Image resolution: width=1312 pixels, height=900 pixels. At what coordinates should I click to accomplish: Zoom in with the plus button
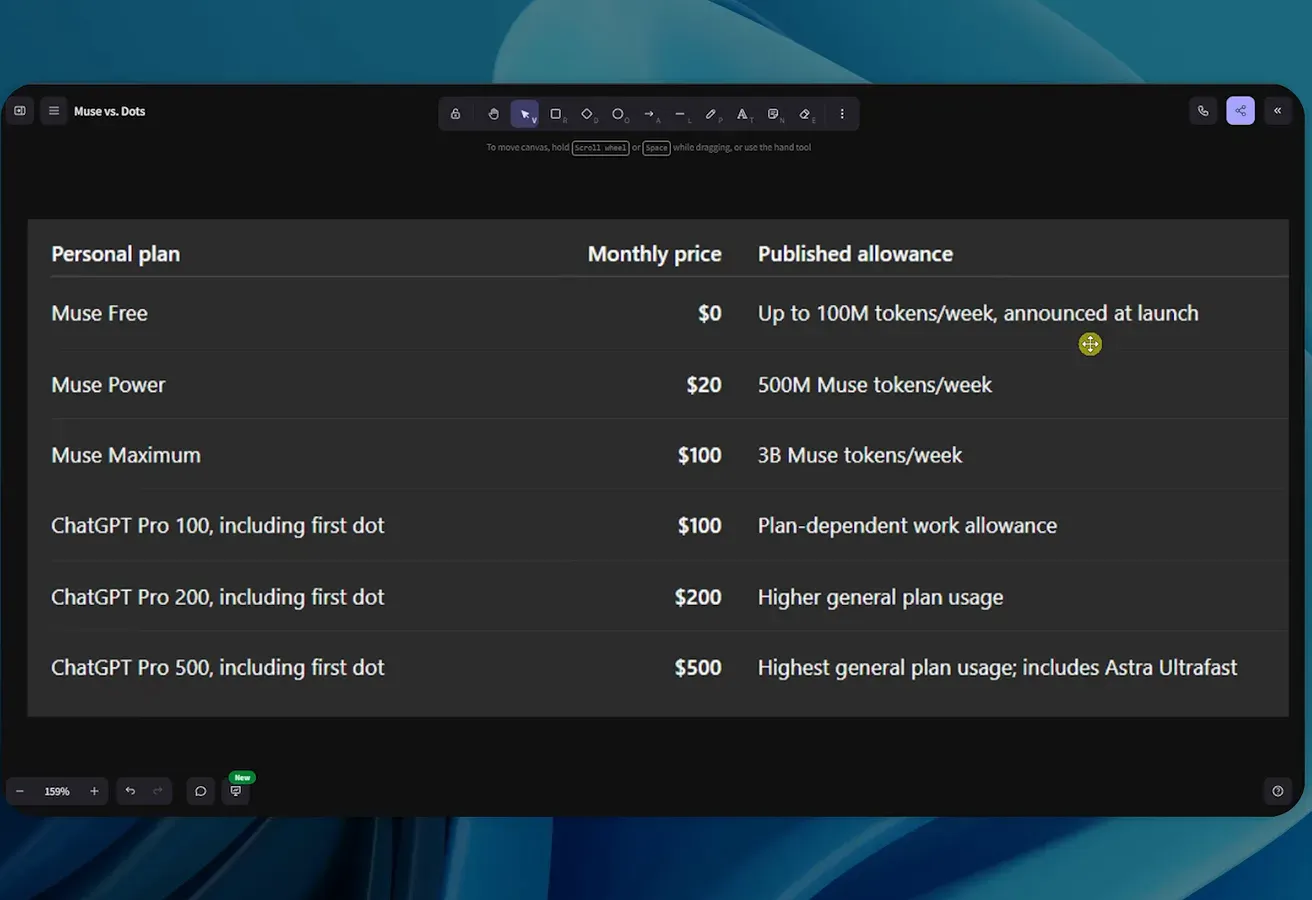tap(94, 791)
